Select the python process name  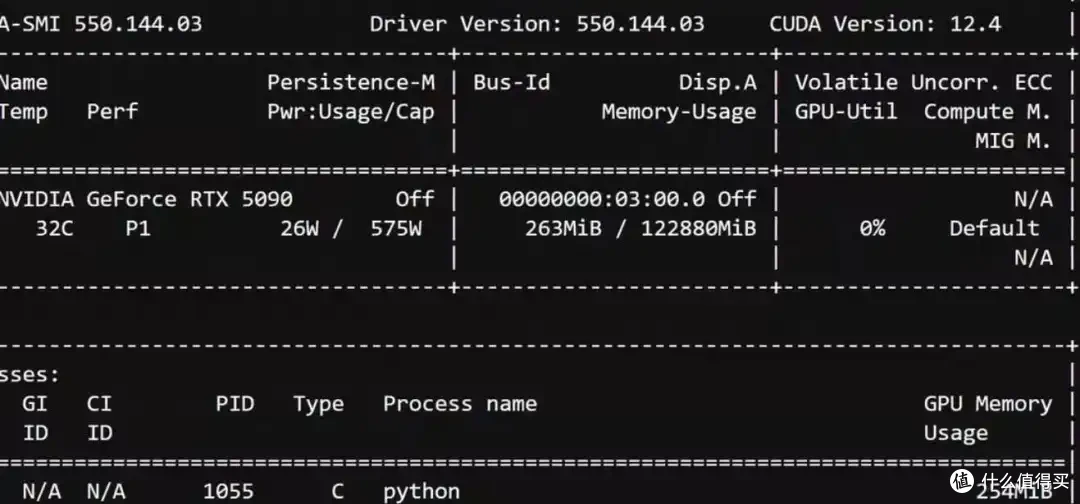422,493
